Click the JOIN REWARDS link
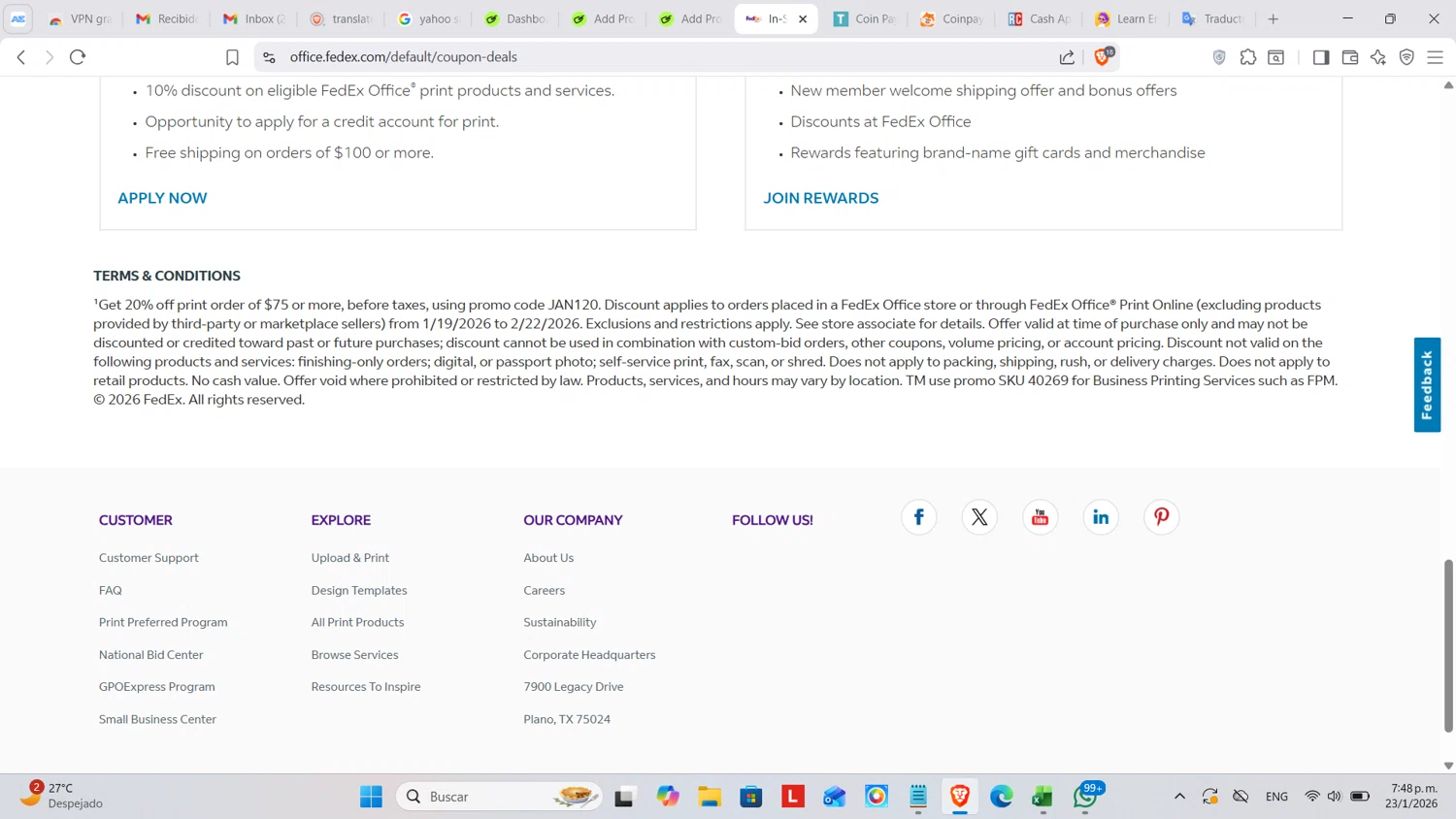Viewport: 1456px width, 819px height. coord(821,198)
